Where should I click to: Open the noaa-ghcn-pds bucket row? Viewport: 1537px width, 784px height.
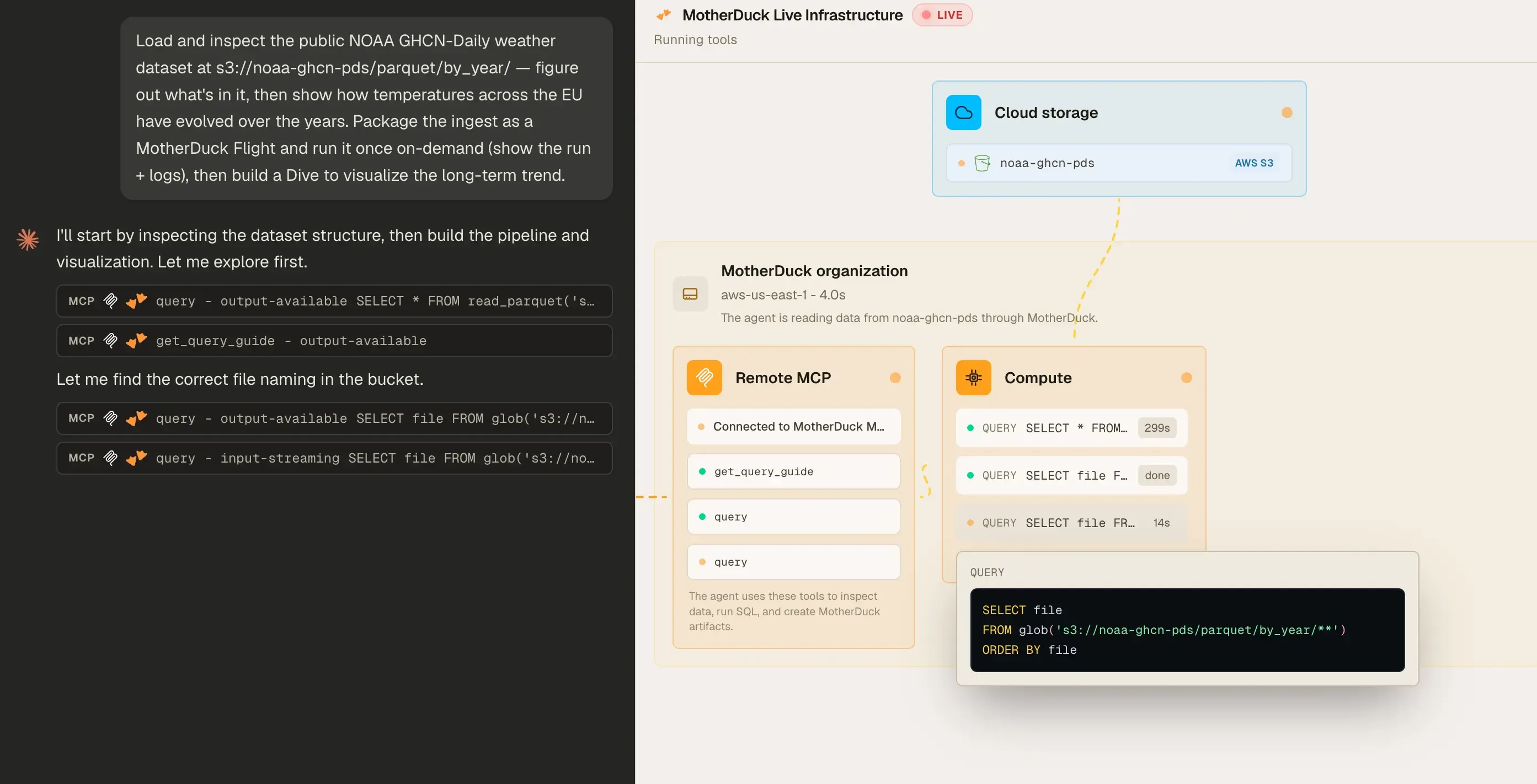(1119, 163)
